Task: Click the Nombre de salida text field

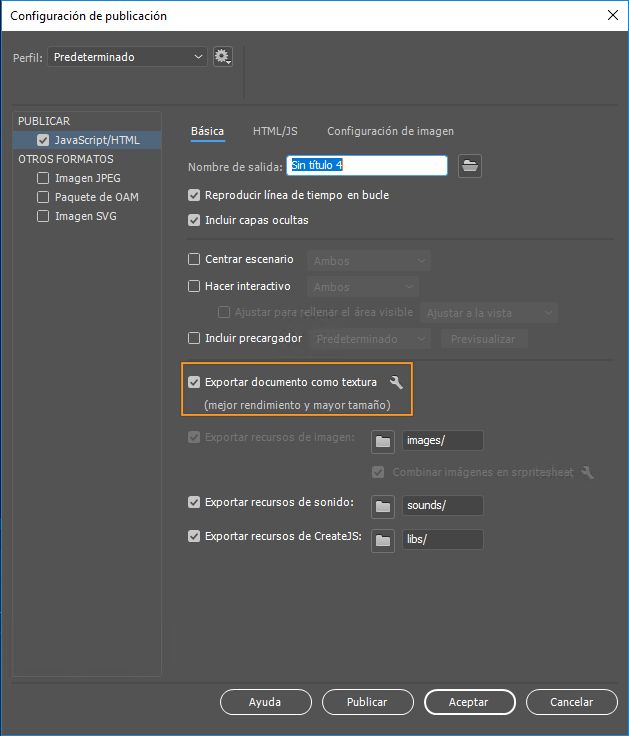Action: (x=366, y=165)
